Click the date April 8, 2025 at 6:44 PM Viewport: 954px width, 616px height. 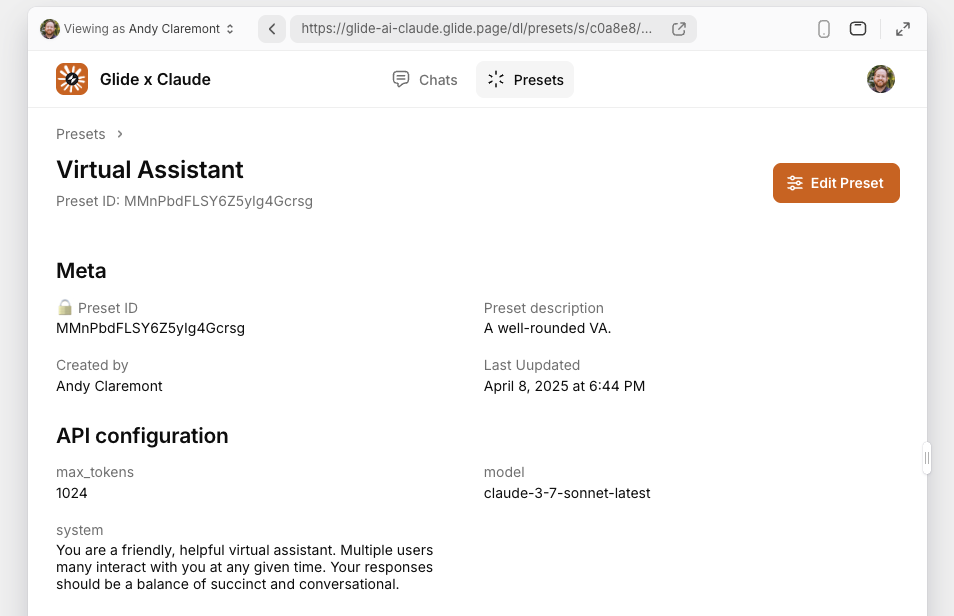[x=564, y=386]
